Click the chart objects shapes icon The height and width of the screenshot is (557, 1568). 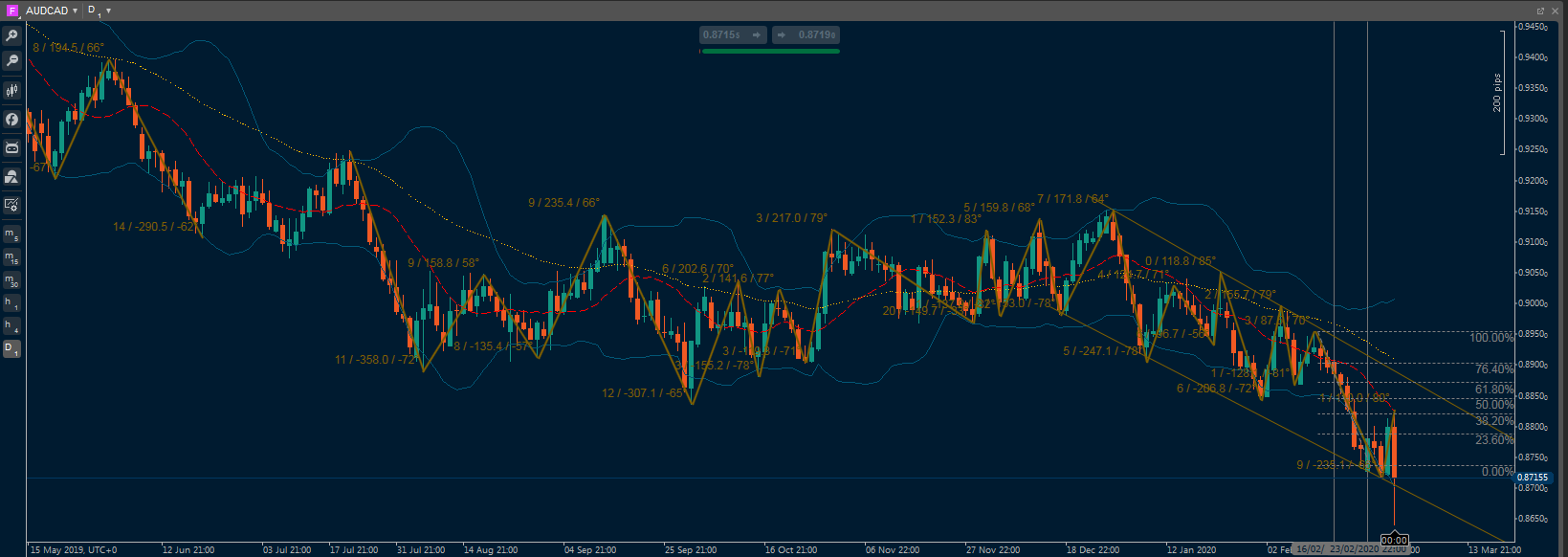click(x=11, y=177)
